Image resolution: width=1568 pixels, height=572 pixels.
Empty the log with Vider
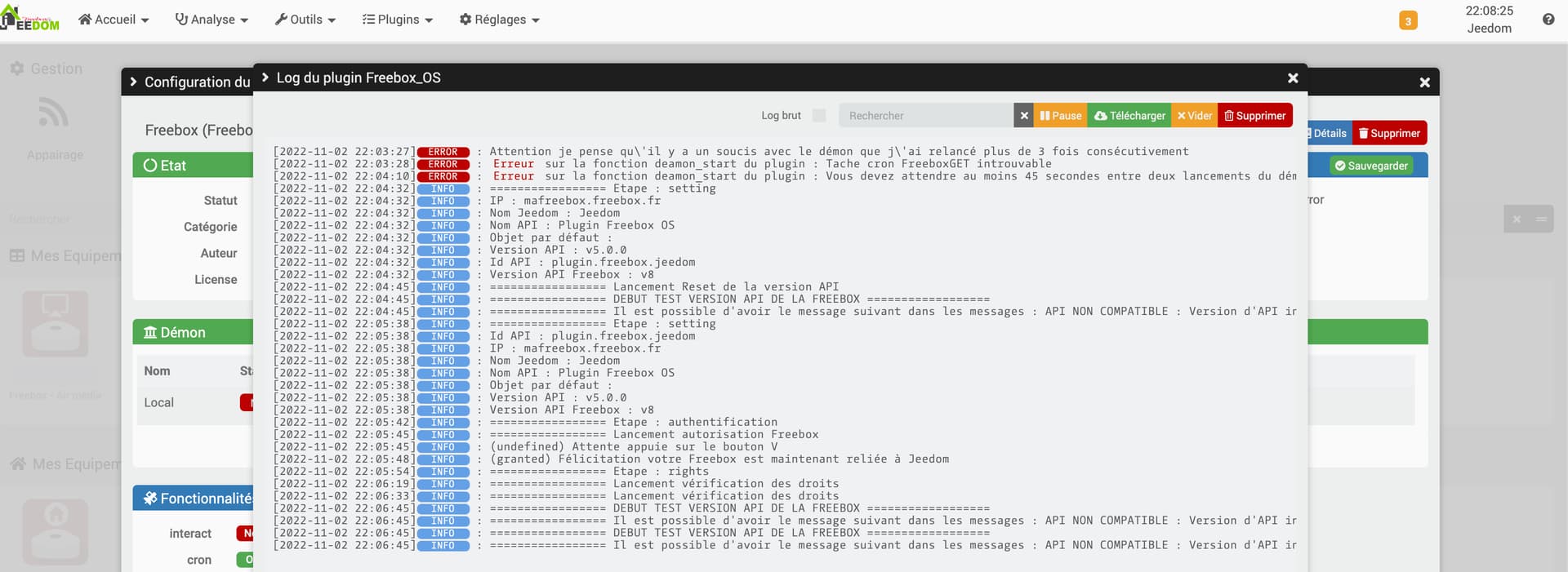coord(1194,116)
